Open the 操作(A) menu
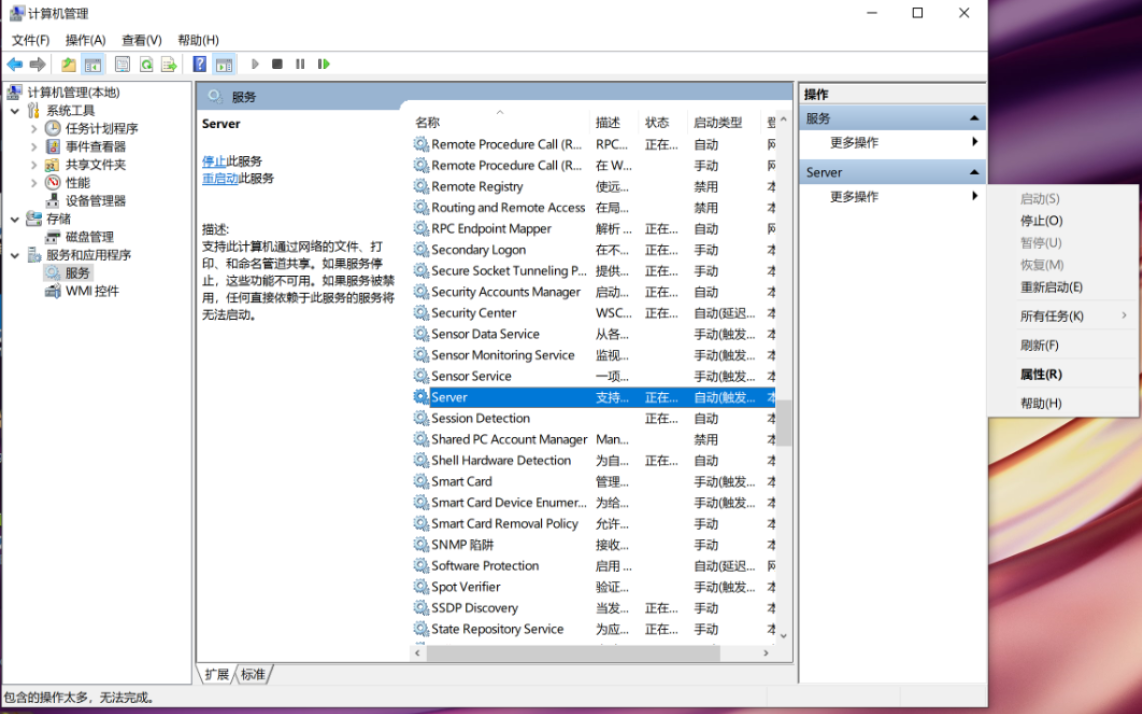Image resolution: width=1142 pixels, height=714 pixels. (85, 40)
